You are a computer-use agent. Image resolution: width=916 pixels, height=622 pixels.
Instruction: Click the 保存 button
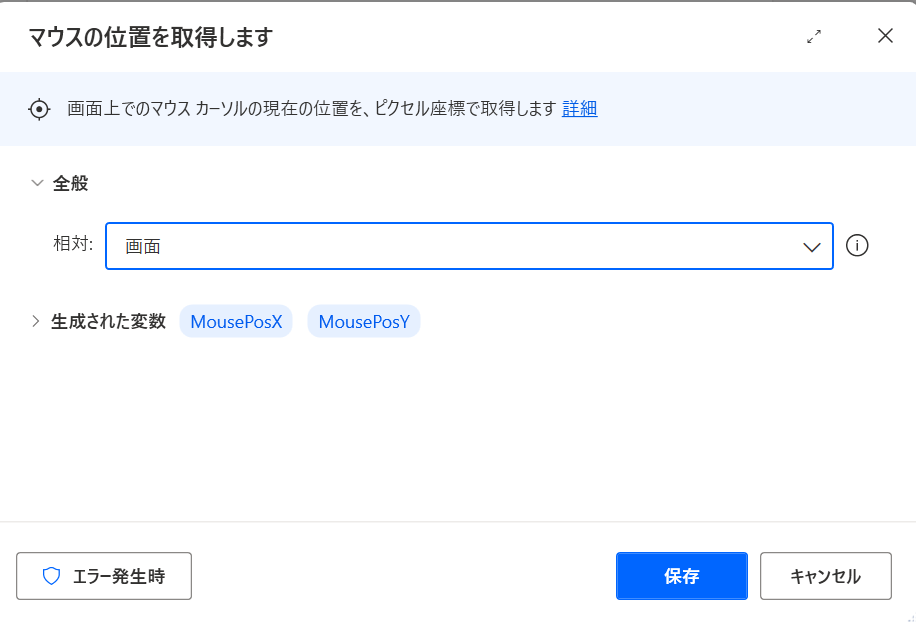point(682,576)
